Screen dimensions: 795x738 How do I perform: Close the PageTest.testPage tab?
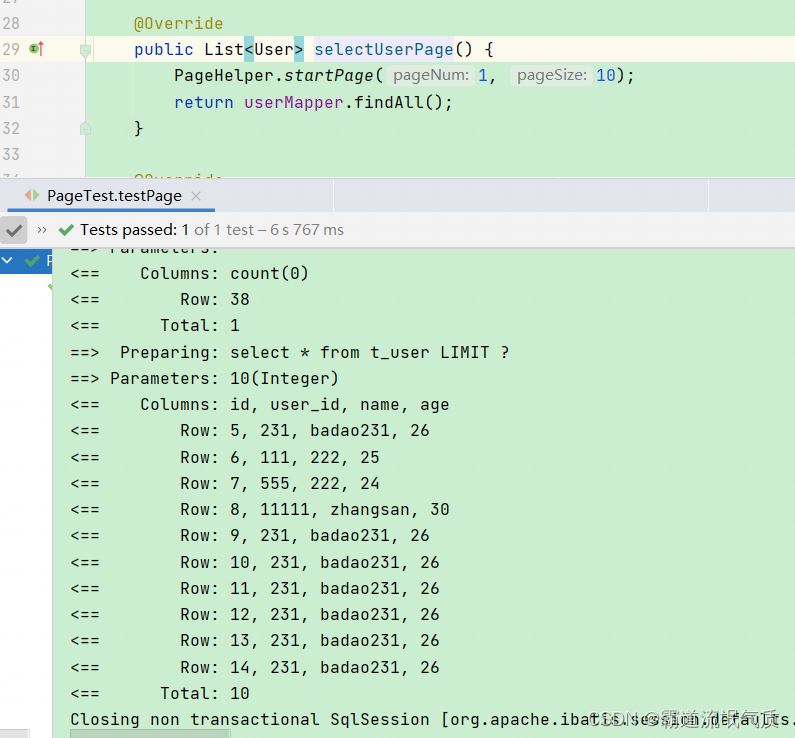point(196,196)
